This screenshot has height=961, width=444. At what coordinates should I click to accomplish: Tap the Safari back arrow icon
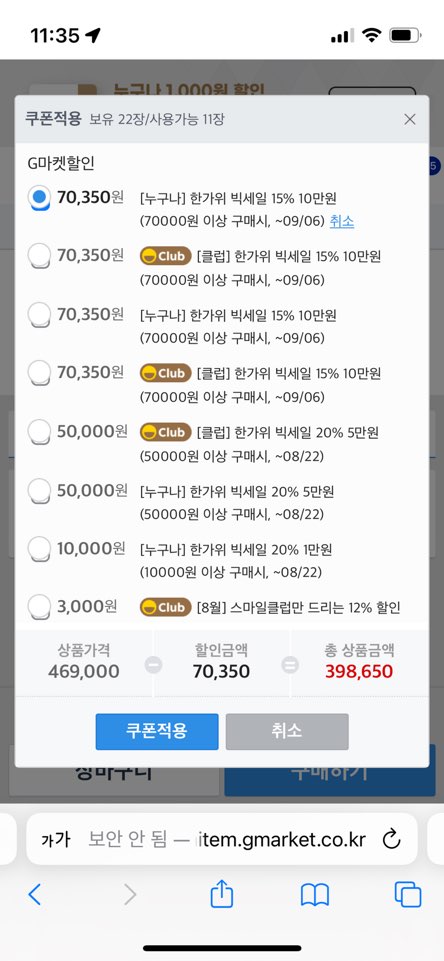[35, 895]
